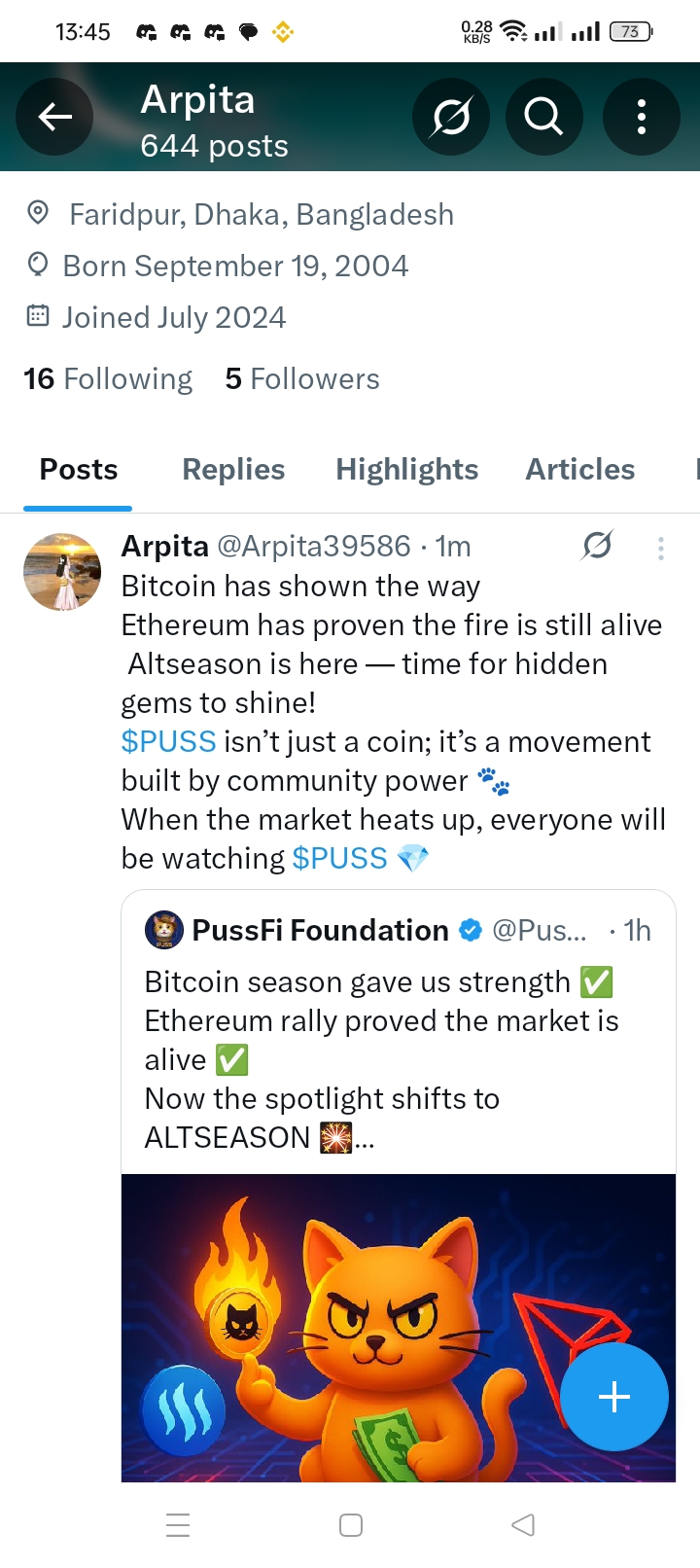Open the post options three-dot menu
700x1568 pixels.
pyautogui.click(x=660, y=549)
